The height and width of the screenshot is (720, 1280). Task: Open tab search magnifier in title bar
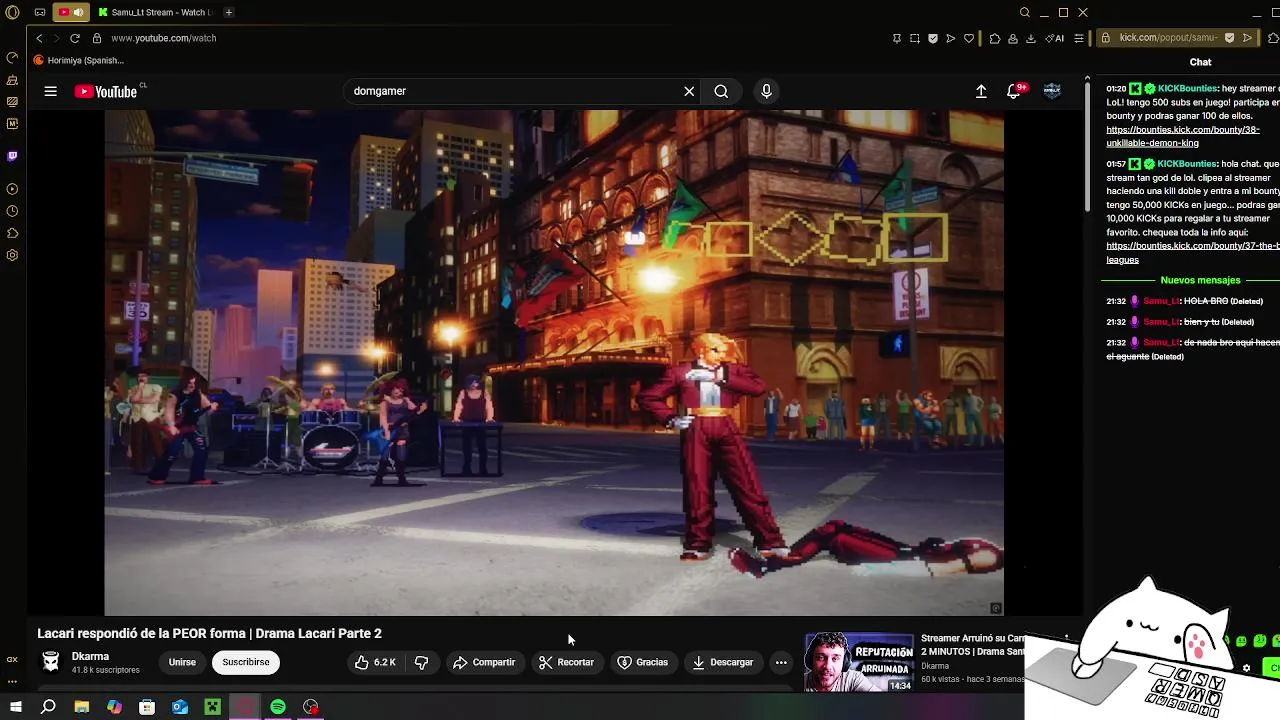[x=1025, y=12]
